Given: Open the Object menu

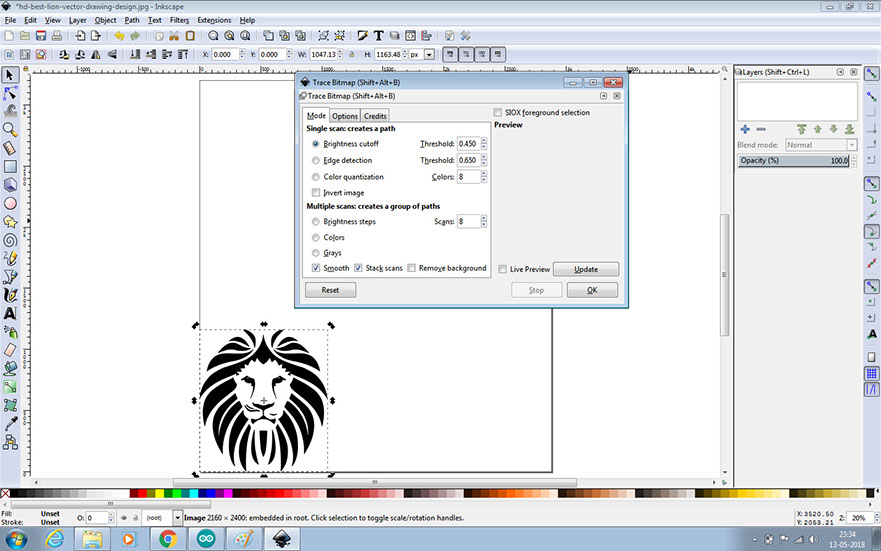Looking at the screenshot, I should (x=105, y=20).
